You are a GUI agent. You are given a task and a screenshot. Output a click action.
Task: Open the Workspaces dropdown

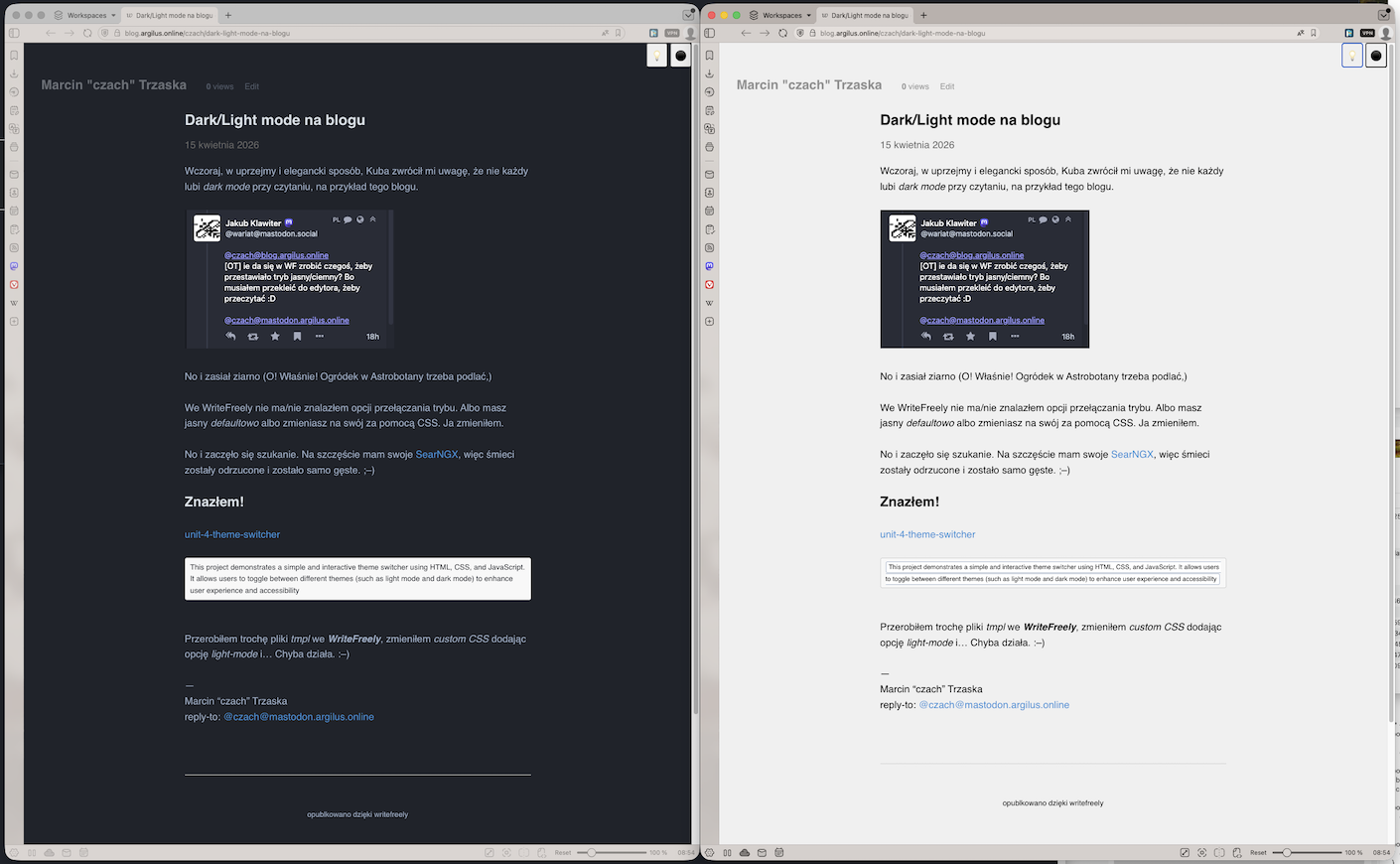(84, 15)
